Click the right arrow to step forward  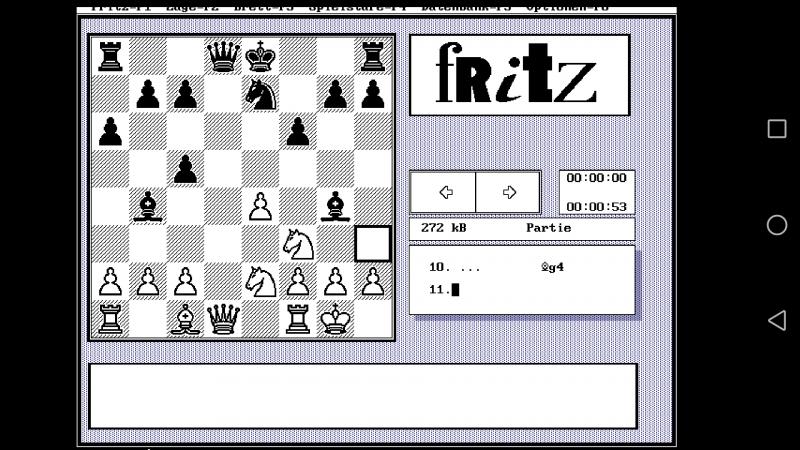point(508,192)
